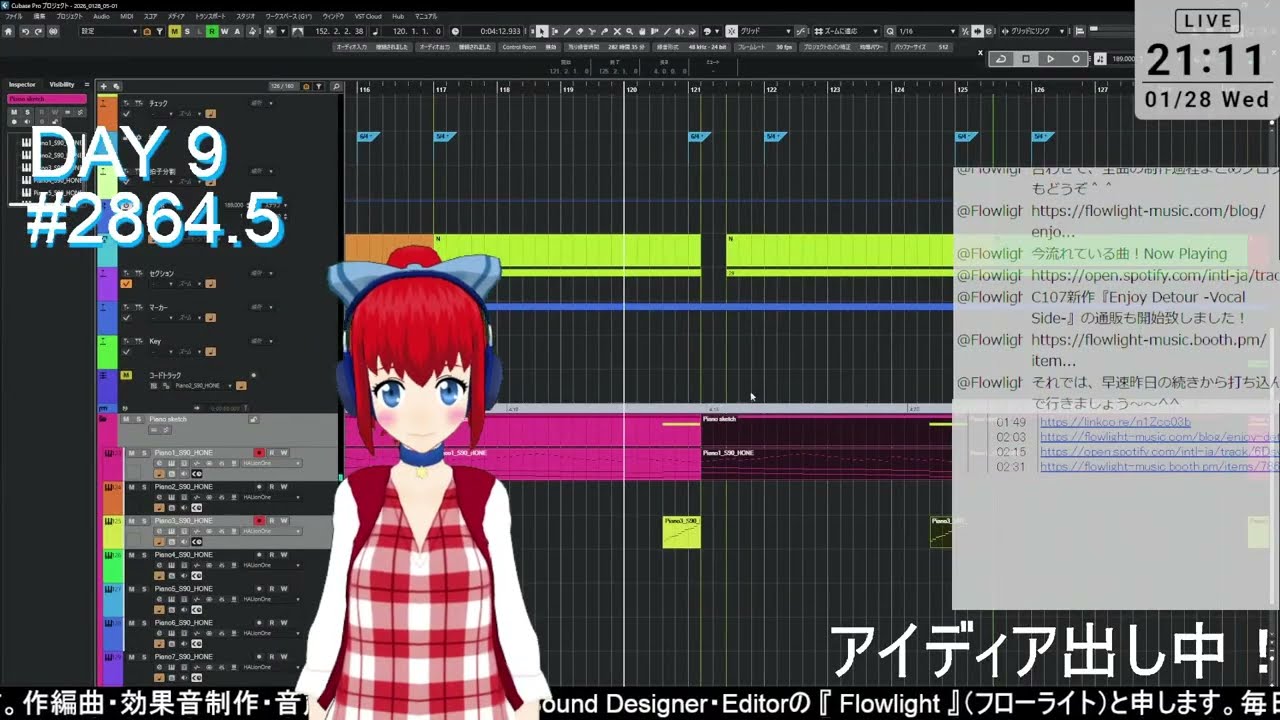Click the lock icon on Piano sketch folder
The width and height of the screenshot is (1280, 720).
[254, 419]
